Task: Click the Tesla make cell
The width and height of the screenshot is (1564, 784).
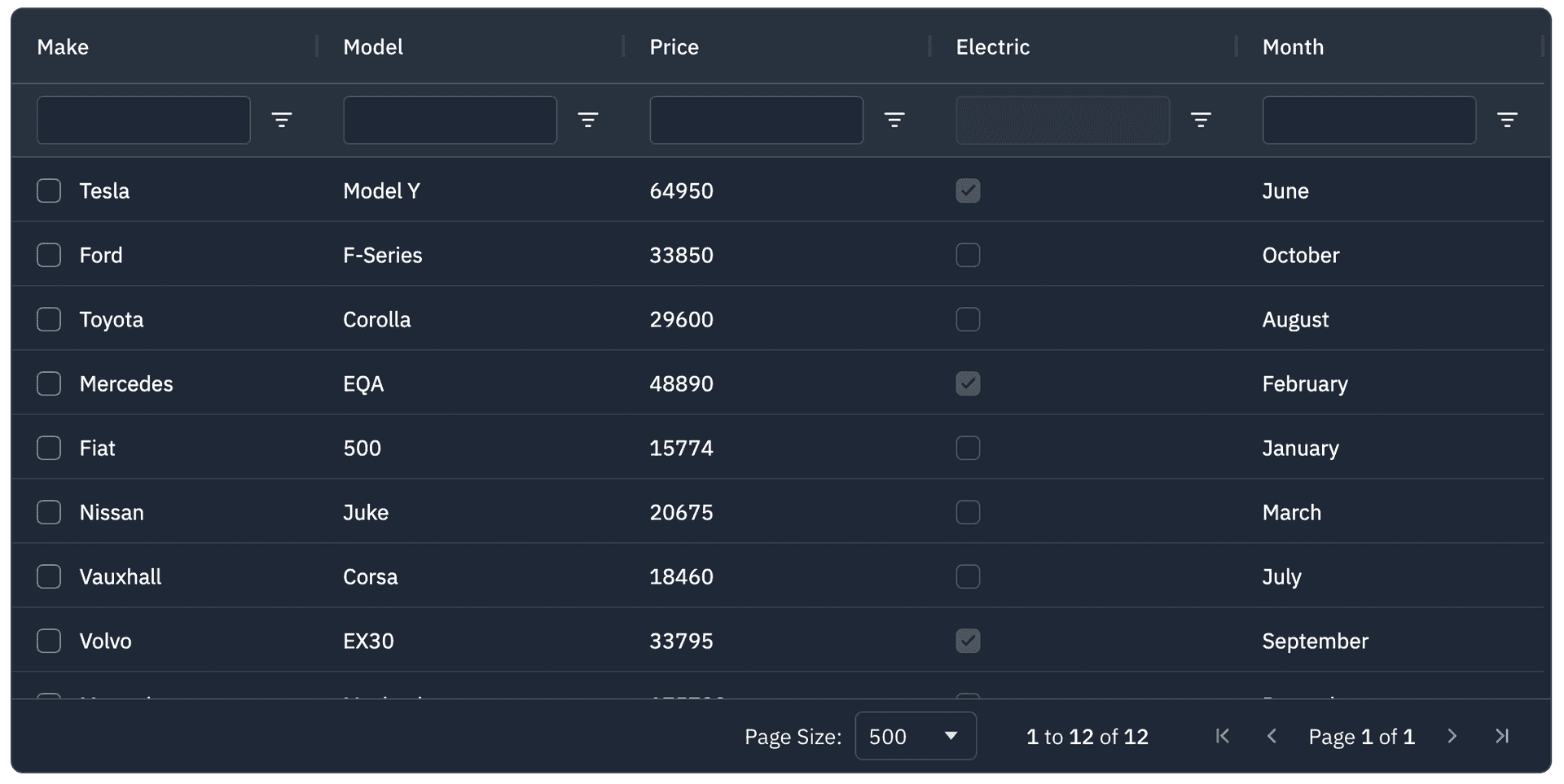Action: click(x=104, y=191)
